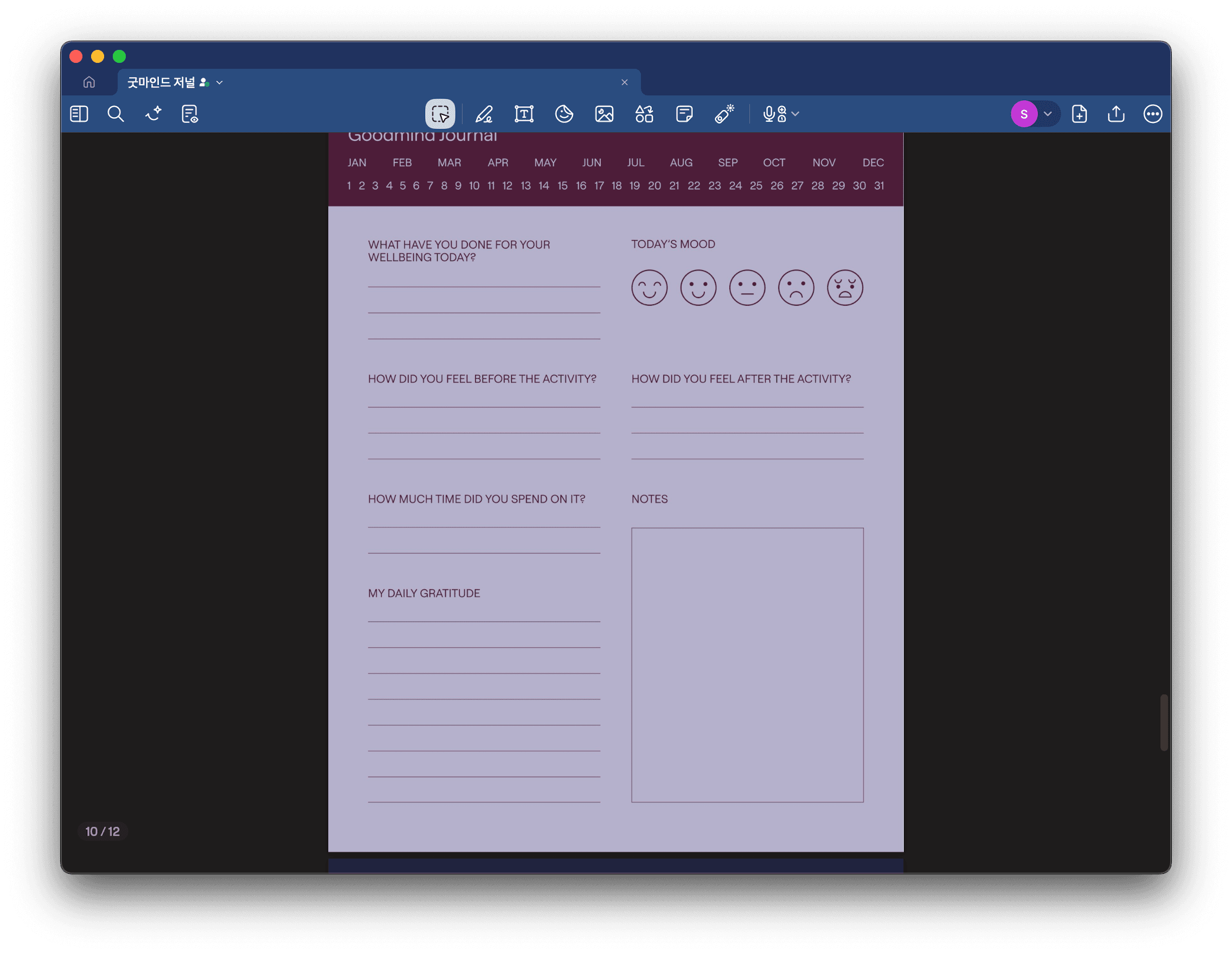
Task: Show the page thumbnails sidebar
Action: [79, 114]
